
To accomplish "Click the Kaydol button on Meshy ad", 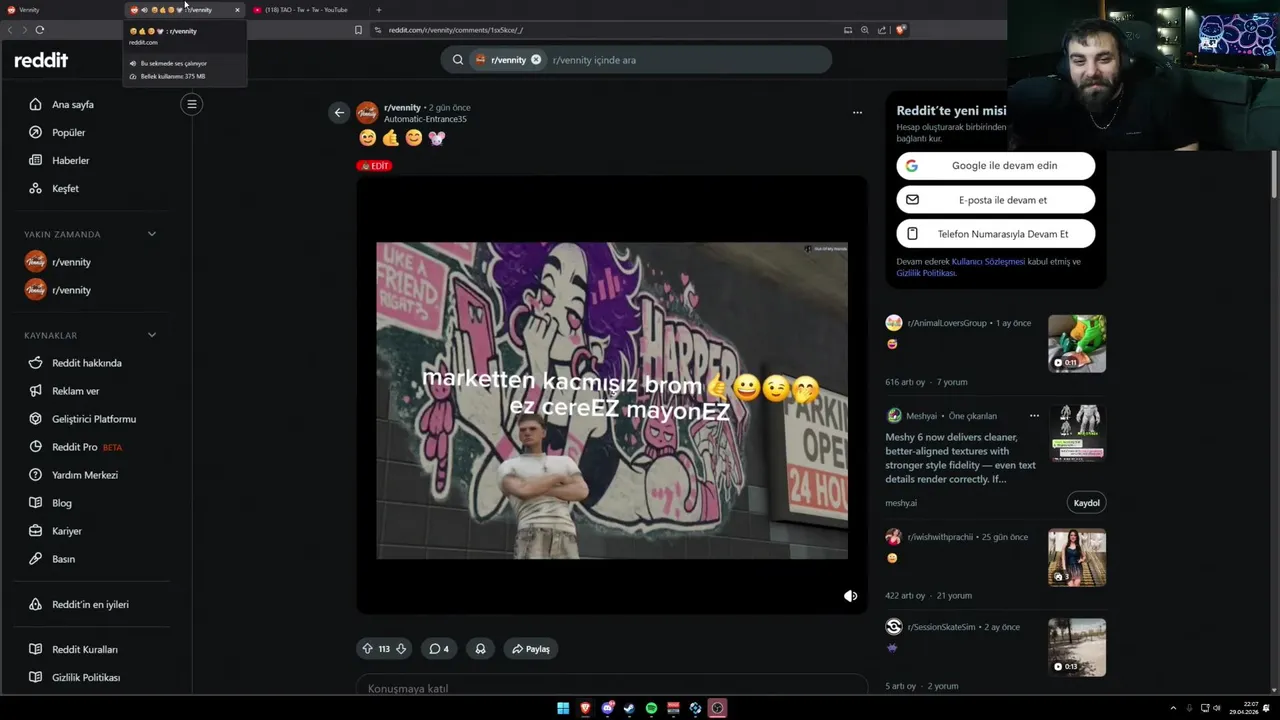I will click(1086, 503).
